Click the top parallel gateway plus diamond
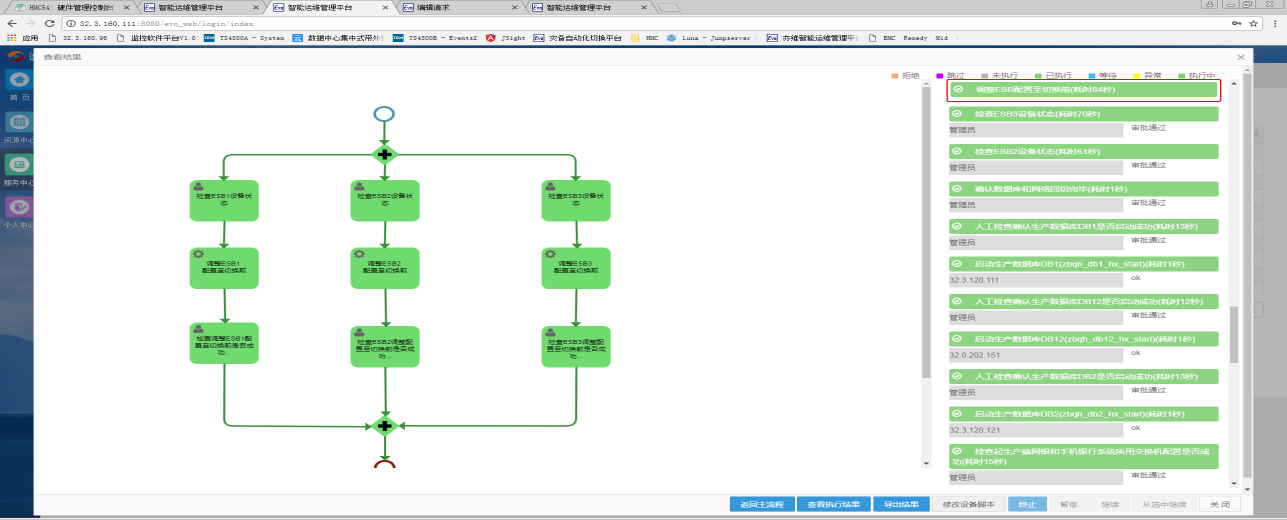The width and height of the screenshot is (1287, 520). (384, 155)
